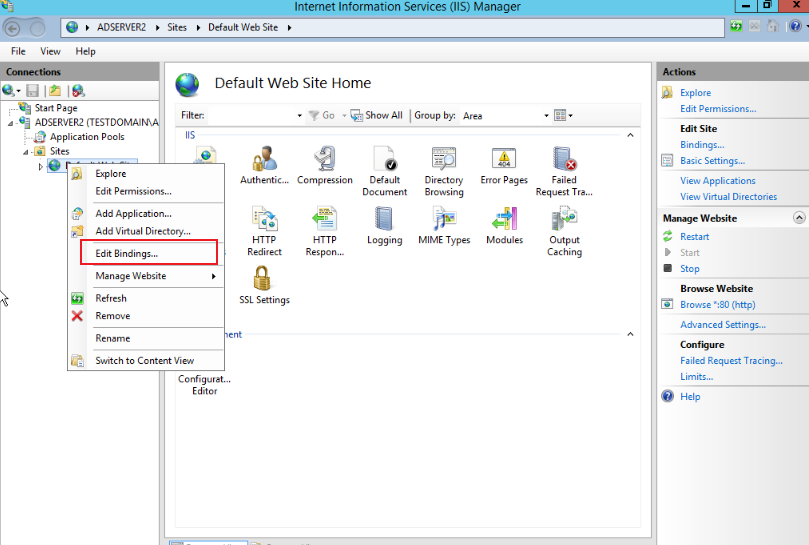Choose Remove from the context menu

coord(146,316)
